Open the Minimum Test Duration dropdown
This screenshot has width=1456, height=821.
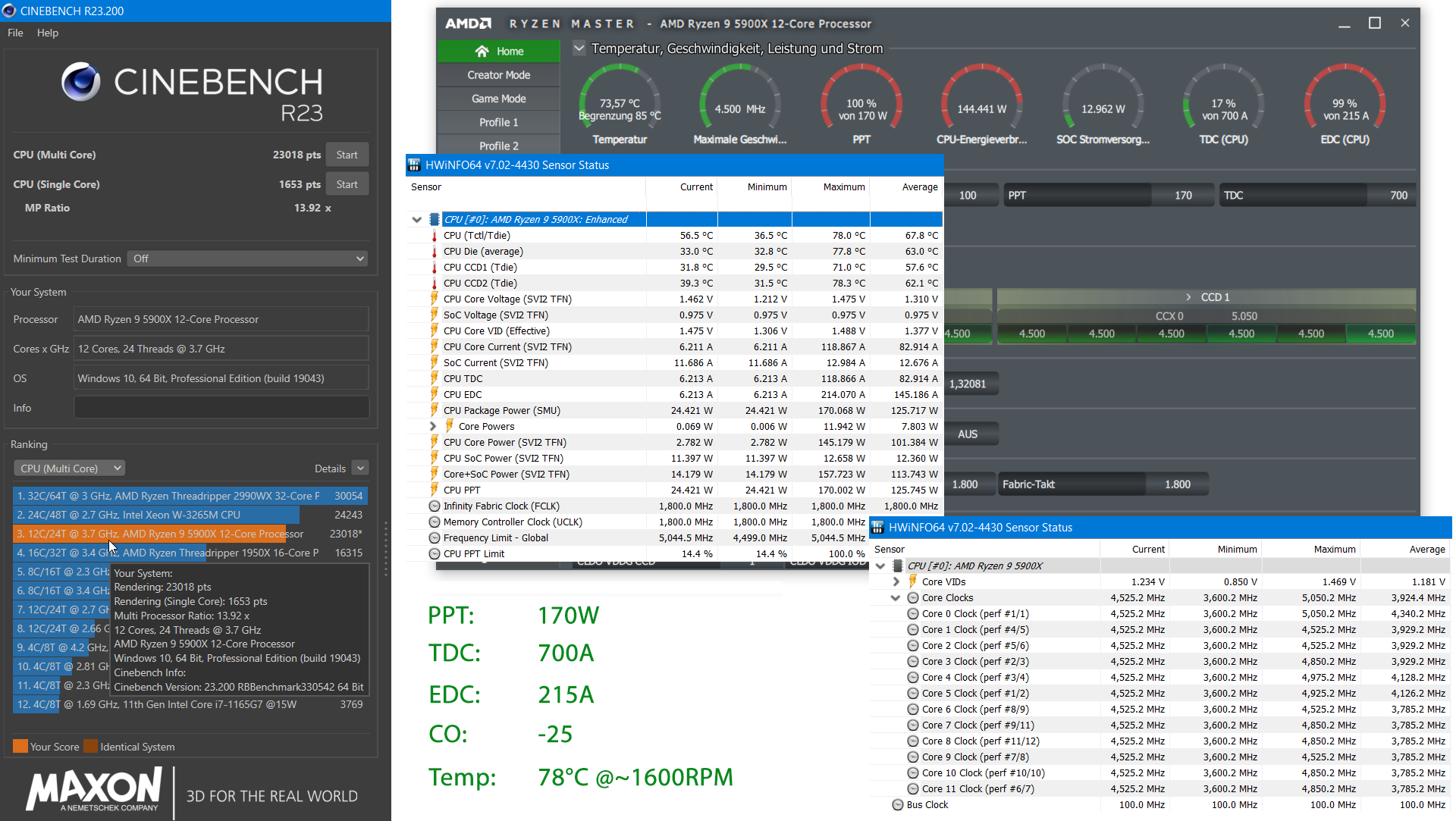click(x=247, y=259)
